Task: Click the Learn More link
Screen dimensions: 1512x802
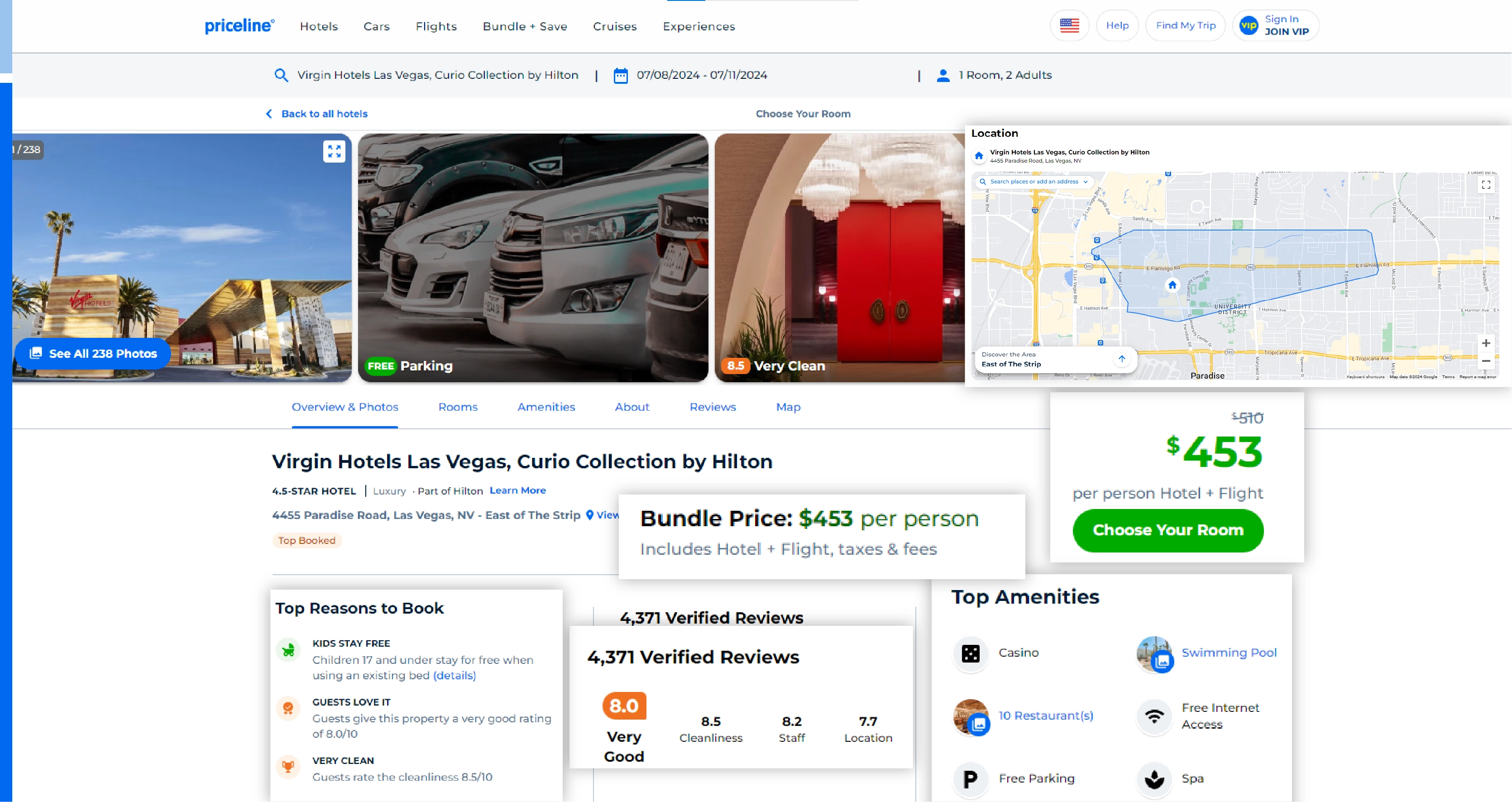Action: [x=517, y=490]
